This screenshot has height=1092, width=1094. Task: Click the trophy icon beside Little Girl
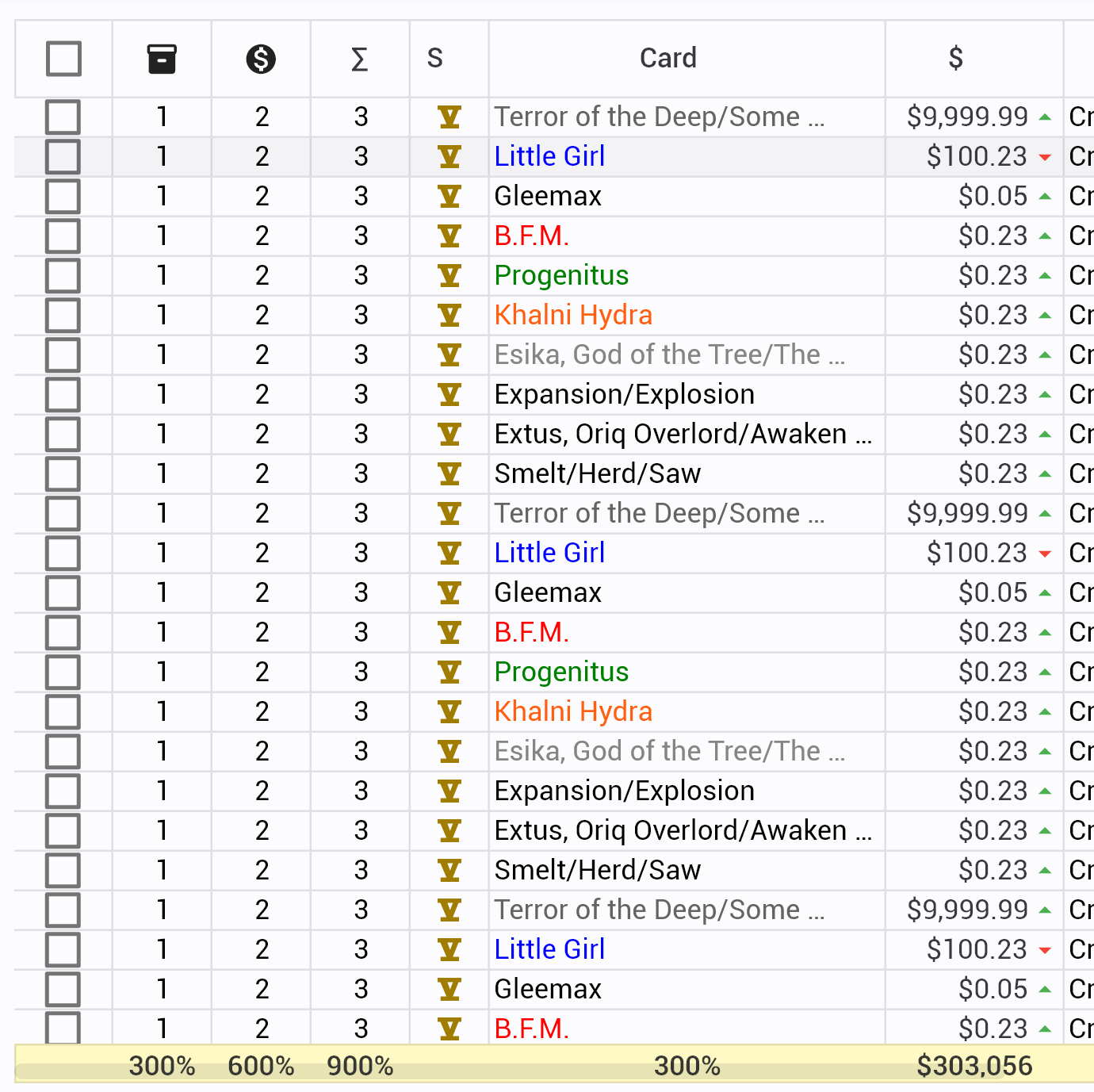point(449,156)
